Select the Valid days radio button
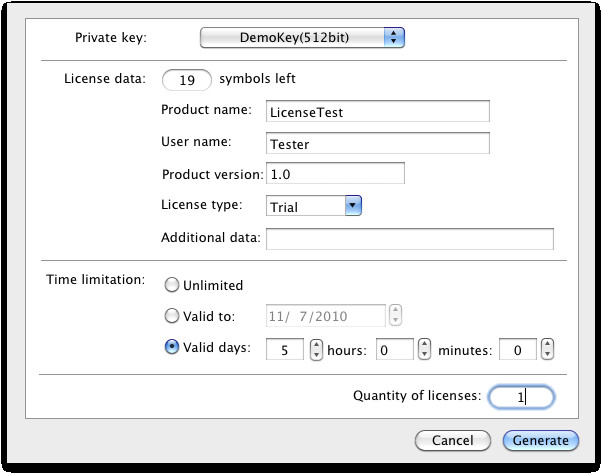602x474 pixels. click(172, 347)
